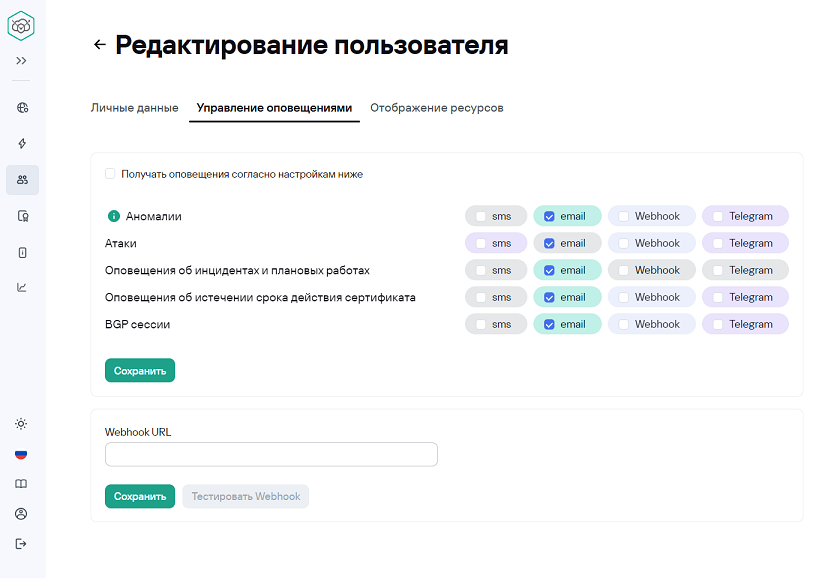The width and height of the screenshot is (825, 578).
Task: Open documentation with the book icon
Action: pyautogui.click(x=21, y=484)
